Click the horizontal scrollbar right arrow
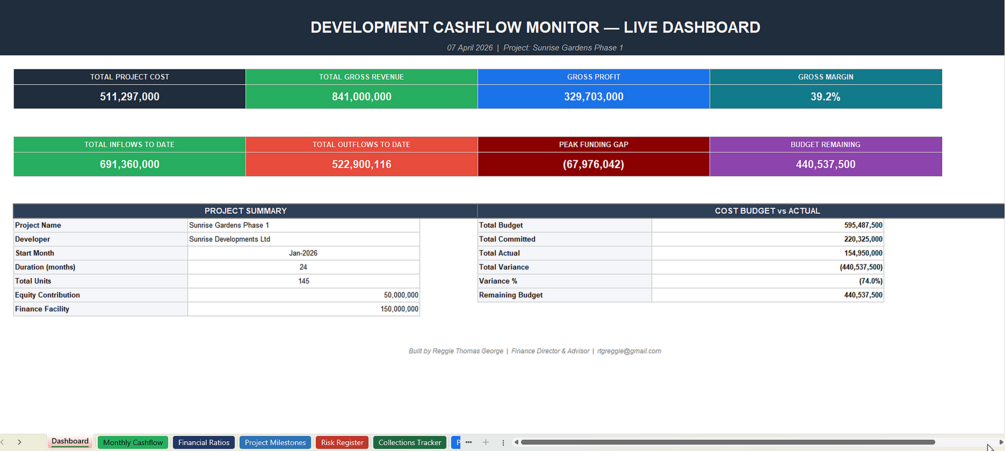The width and height of the screenshot is (1005, 451). (1001, 442)
